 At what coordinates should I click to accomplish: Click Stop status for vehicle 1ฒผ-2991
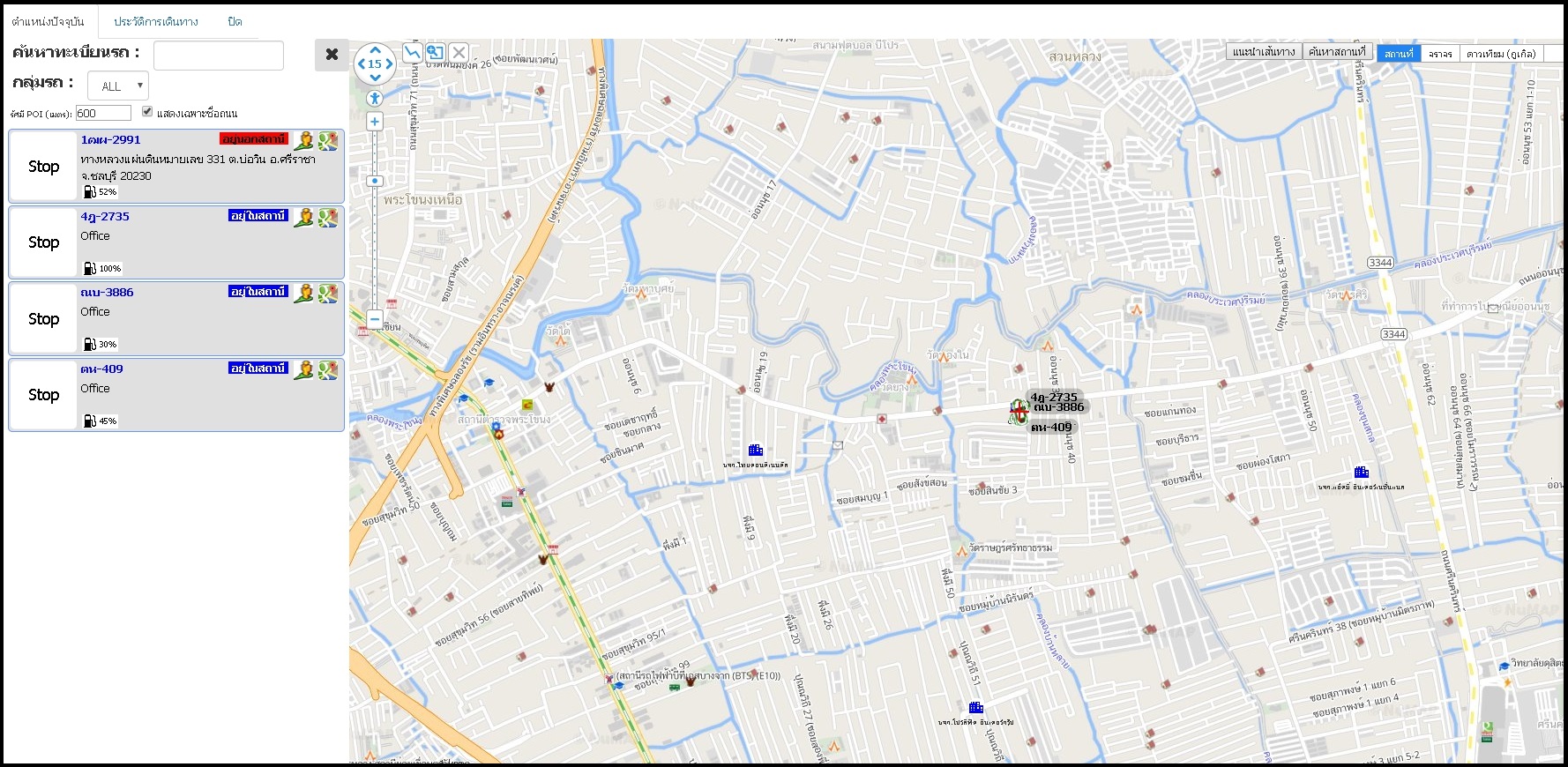[x=43, y=167]
